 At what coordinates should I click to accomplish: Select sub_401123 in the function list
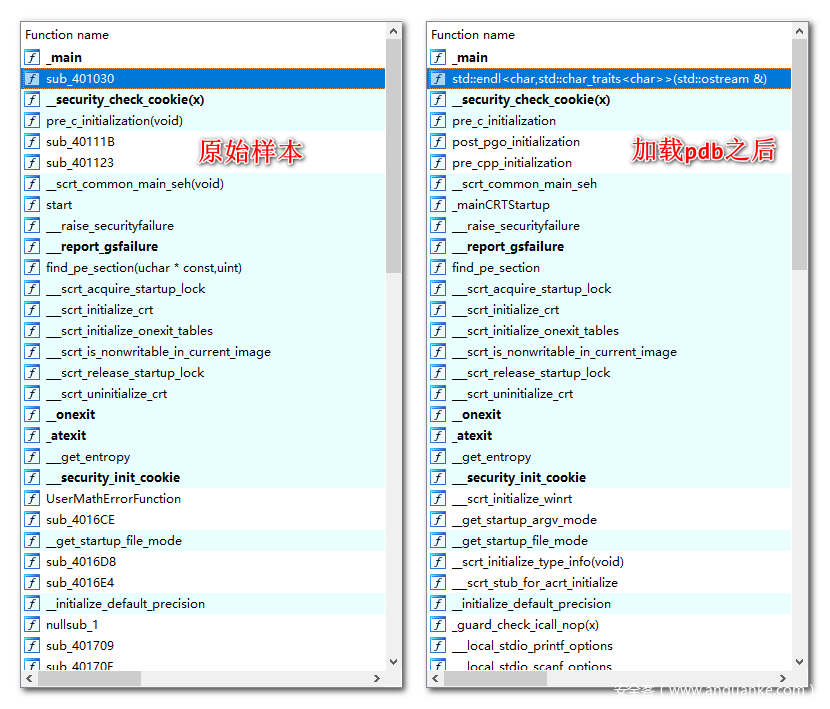[x=80, y=163]
